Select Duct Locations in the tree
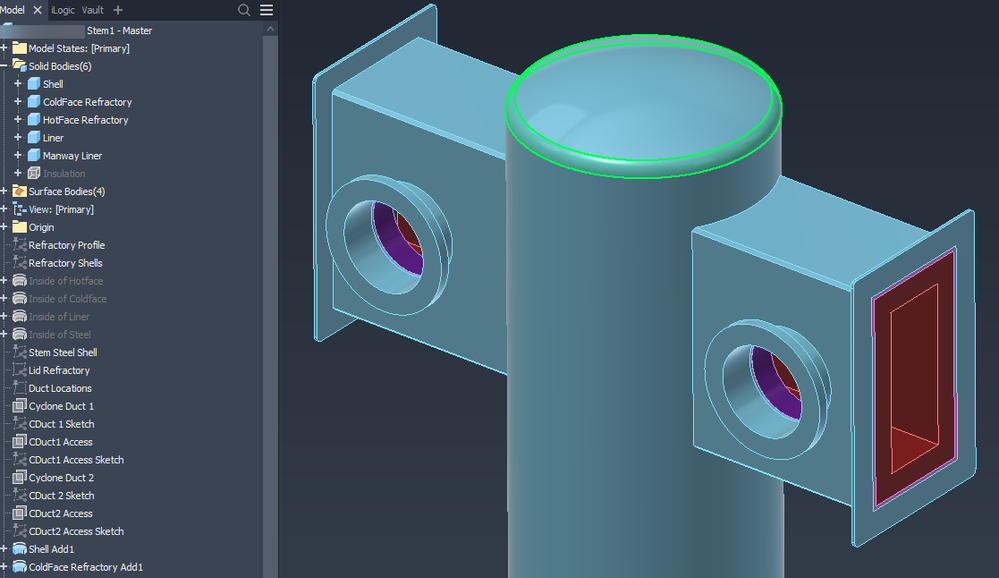This screenshot has height=578, width=999. (60, 388)
